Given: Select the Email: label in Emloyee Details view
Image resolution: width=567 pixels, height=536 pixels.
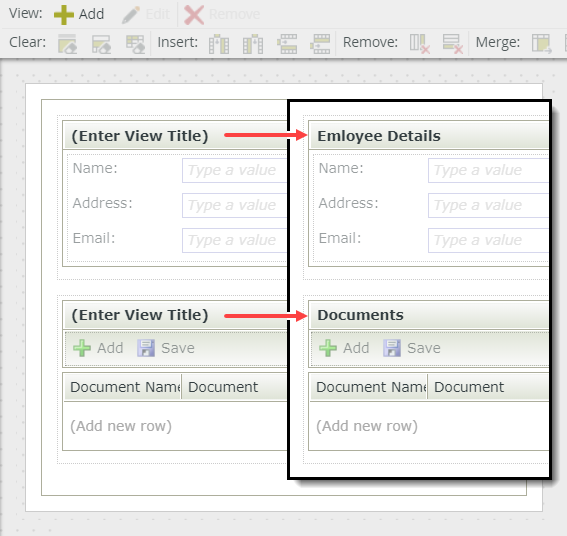Looking at the screenshot, I should click(x=340, y=238).
